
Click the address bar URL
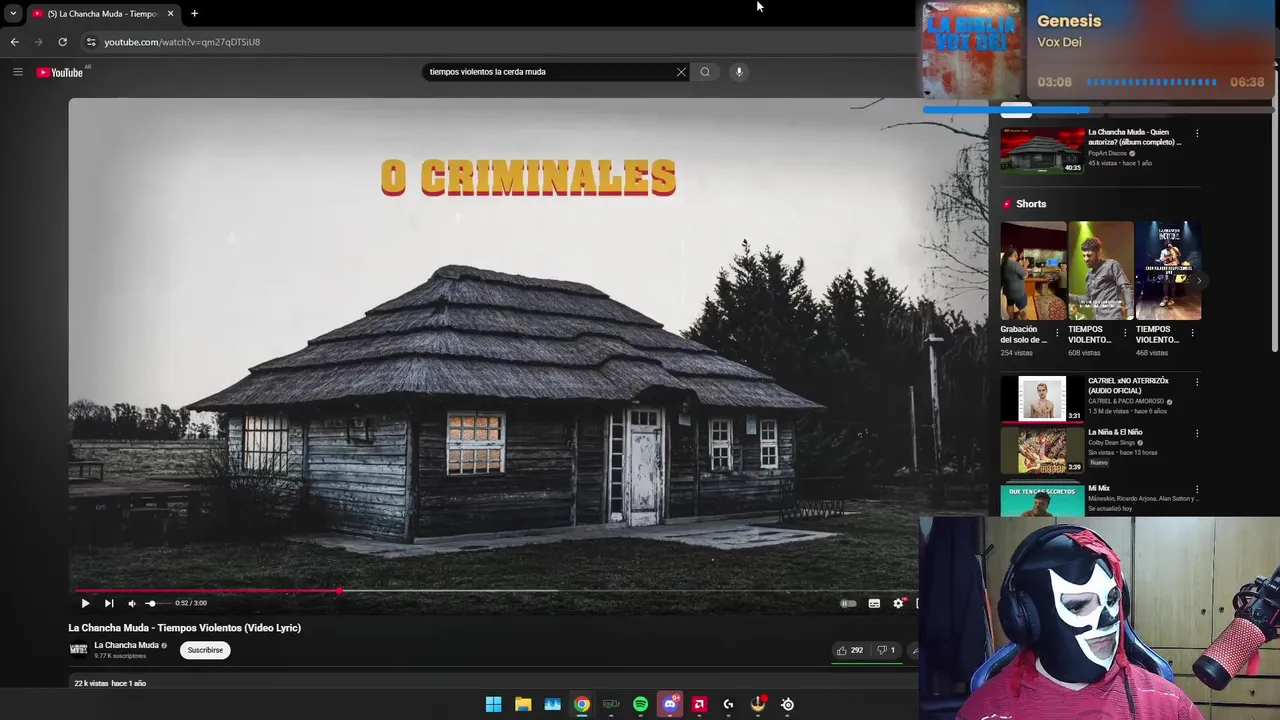[x=182, y=42]
